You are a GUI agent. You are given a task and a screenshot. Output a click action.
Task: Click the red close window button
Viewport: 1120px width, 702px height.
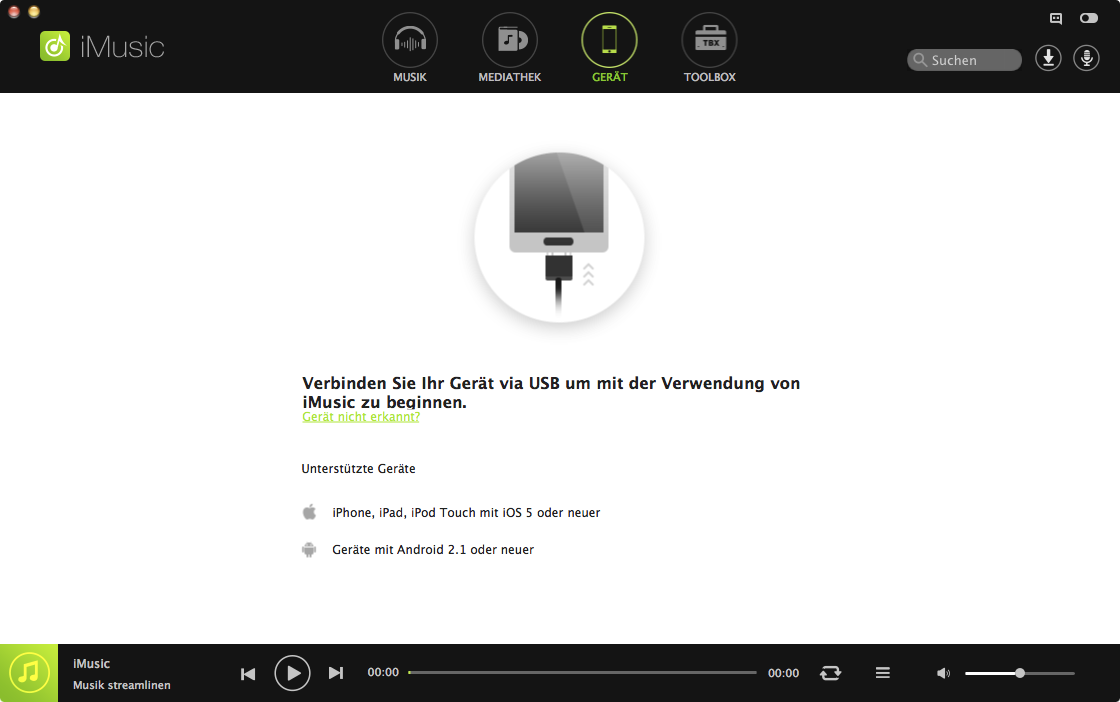14,11
